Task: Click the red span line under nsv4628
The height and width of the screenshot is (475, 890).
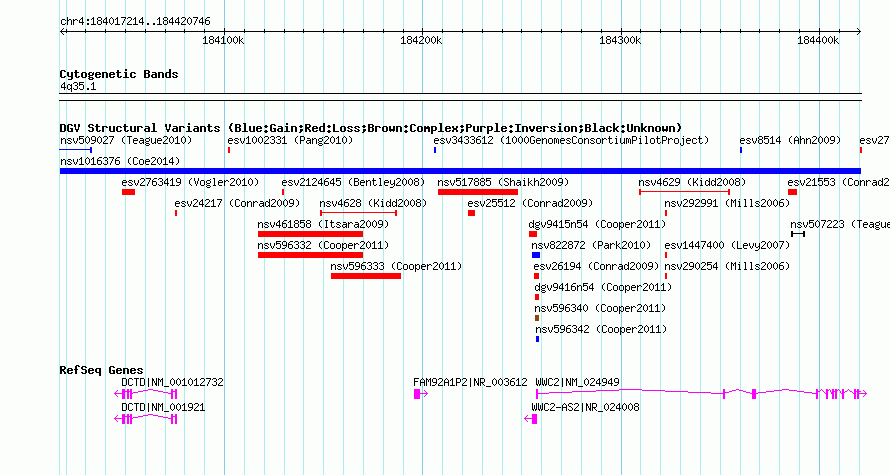Action: pyautogui.click(x=359, y=213)
